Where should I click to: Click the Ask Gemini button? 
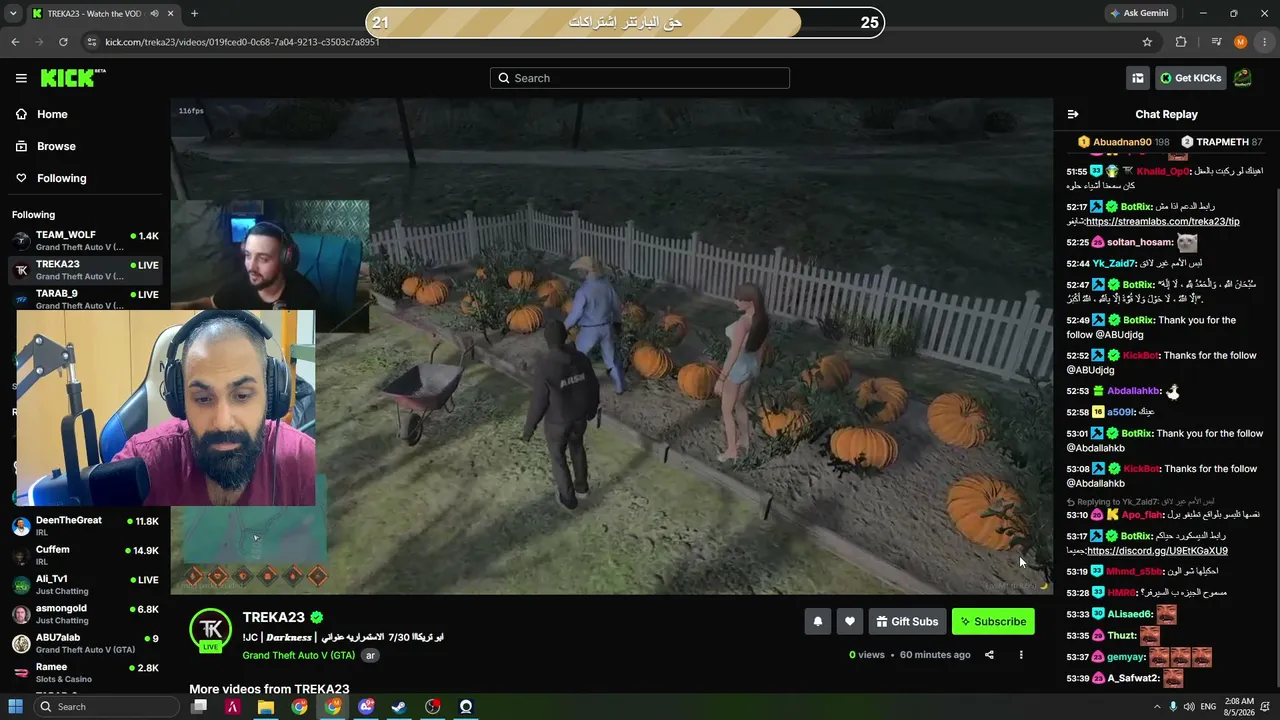pyautogui.click(x=1139, y=13)
